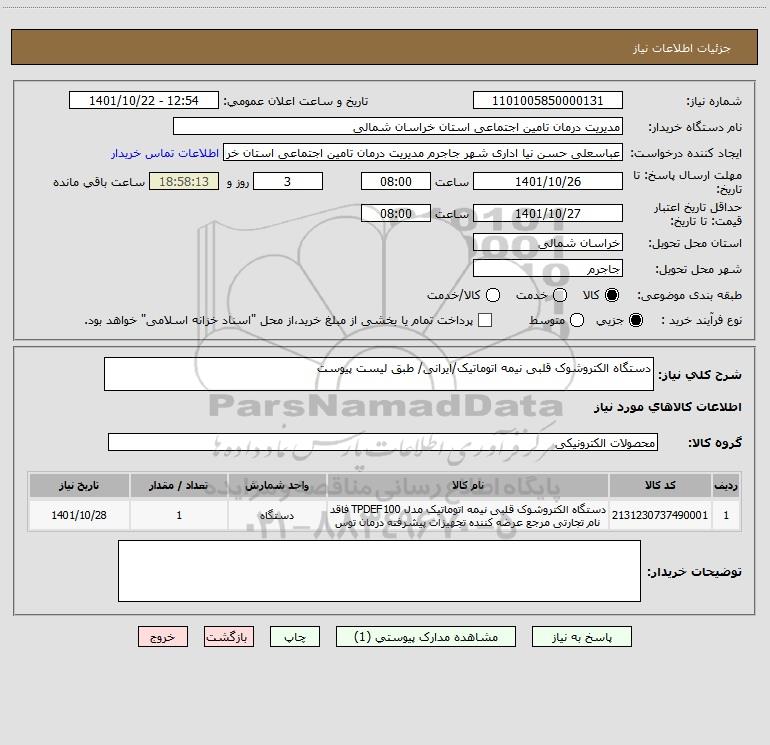770x745 pixels.
Task: Click the ردیف column header
Action: click(x=725, y=485)
